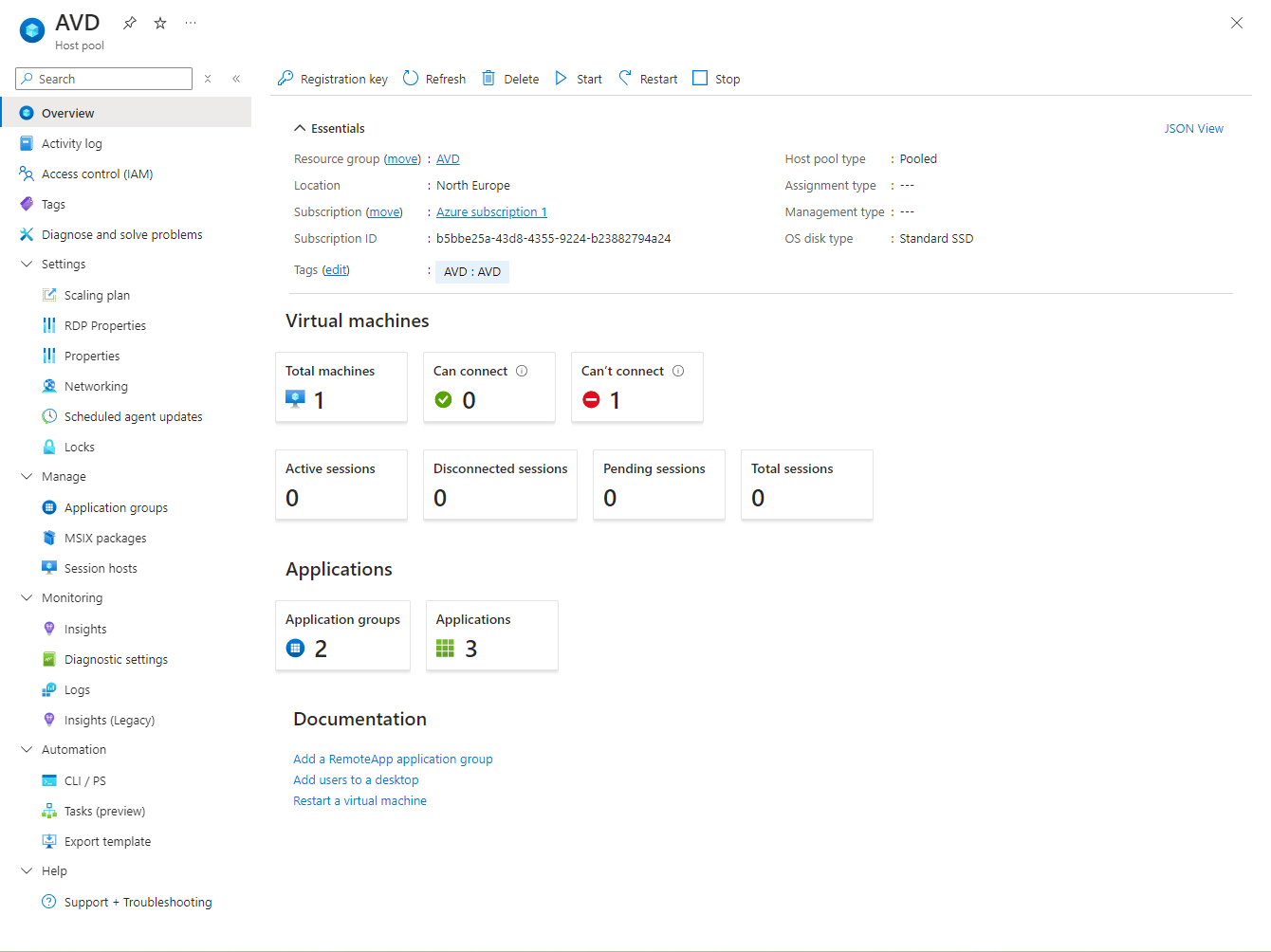Click the AVD : AVD tag chip
Screen dimensions: 1271x952
(472, 272)
